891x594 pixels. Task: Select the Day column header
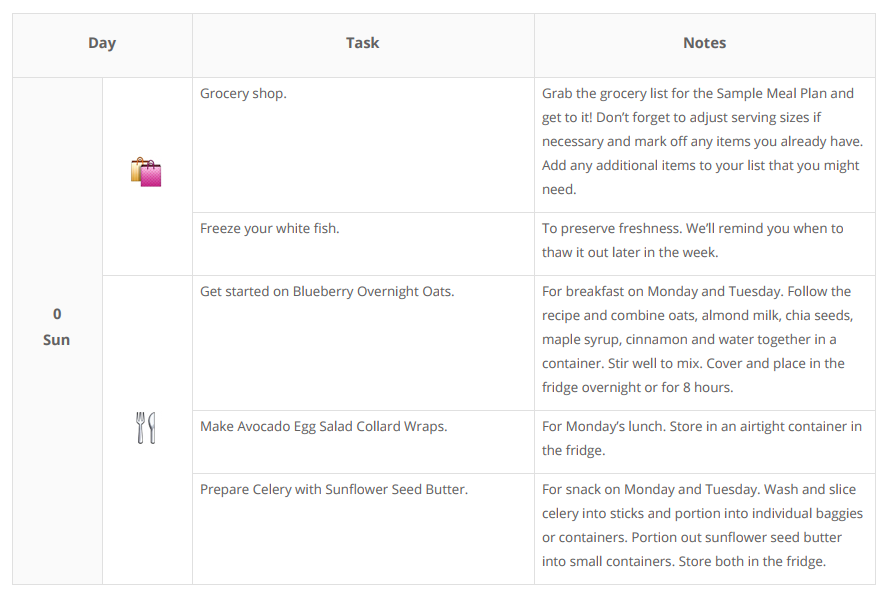click(x=102, y=43)
